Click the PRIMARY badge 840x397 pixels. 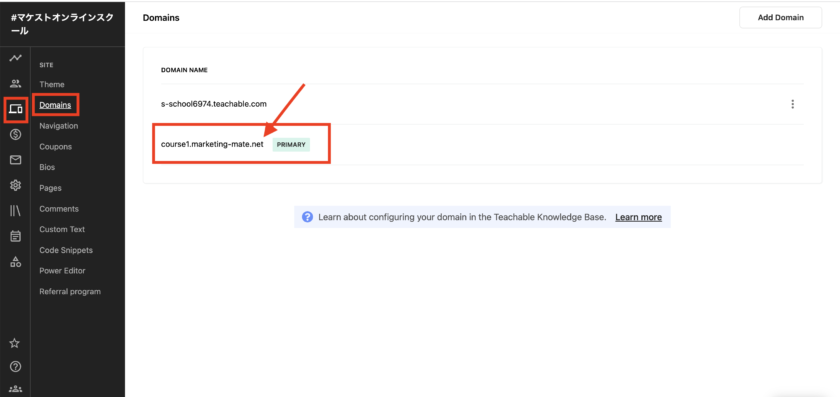pos(291,145)
